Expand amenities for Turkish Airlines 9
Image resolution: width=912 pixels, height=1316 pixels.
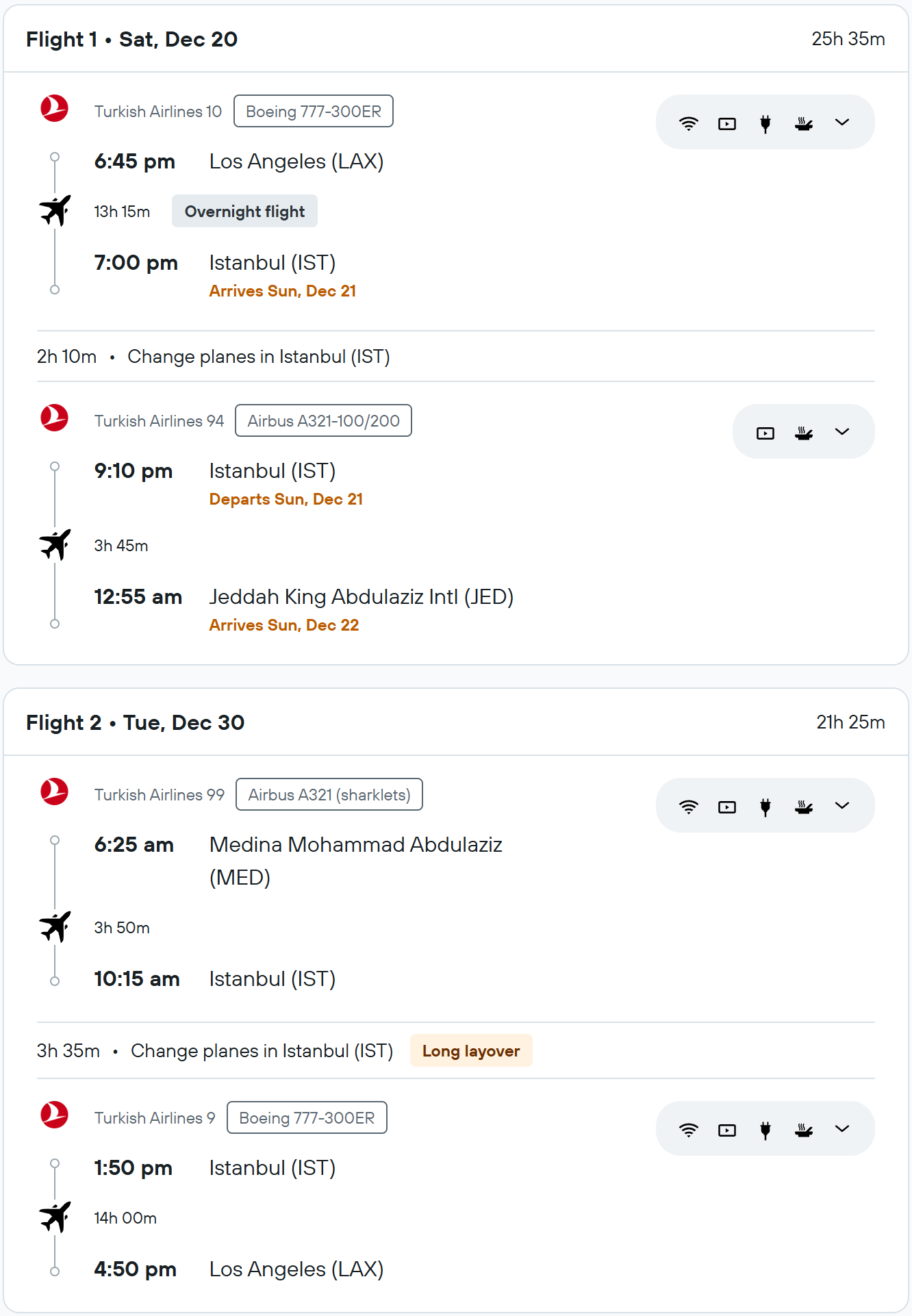842,1129
